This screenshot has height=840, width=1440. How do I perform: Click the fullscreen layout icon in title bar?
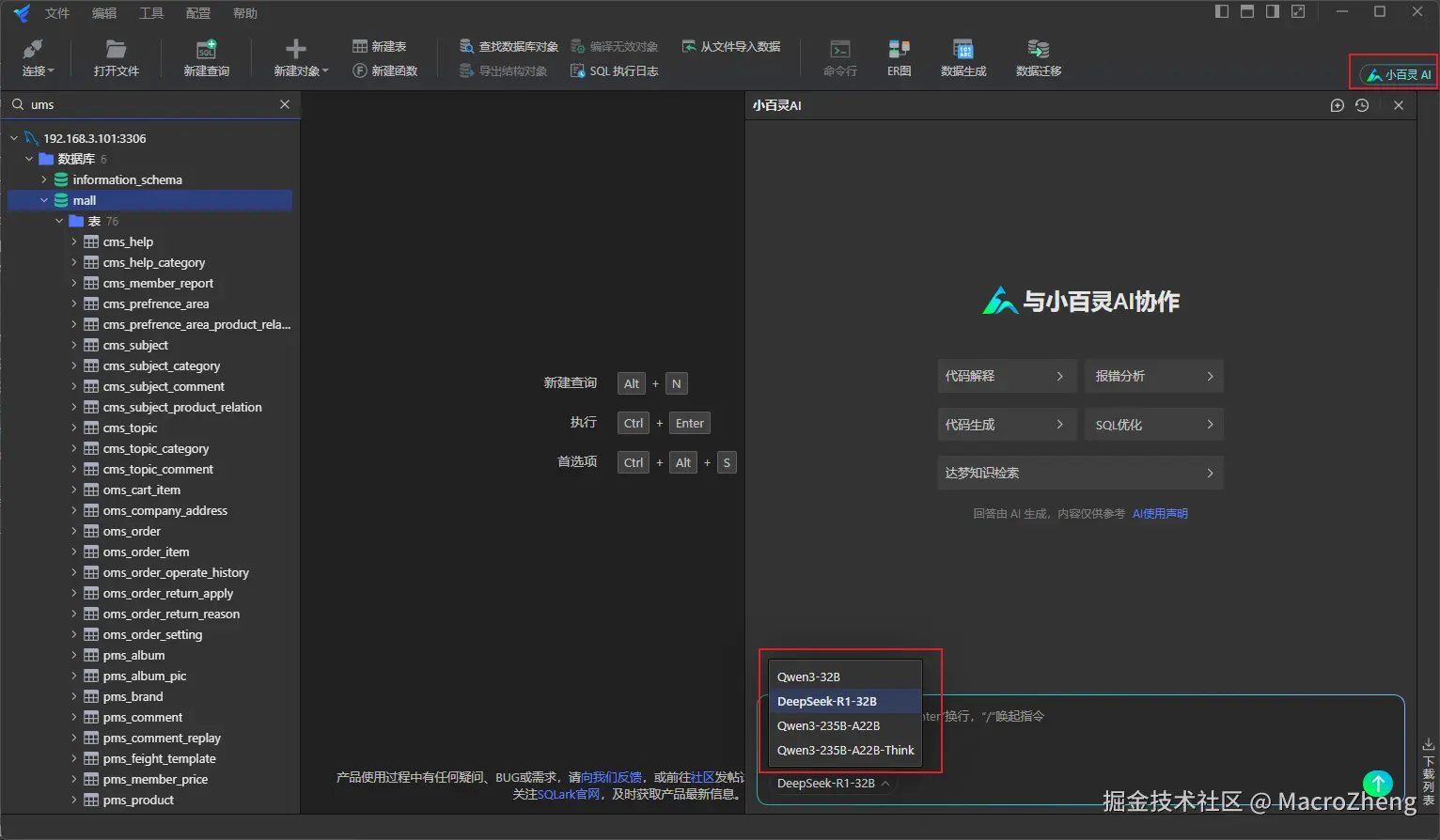(1298, 11)
